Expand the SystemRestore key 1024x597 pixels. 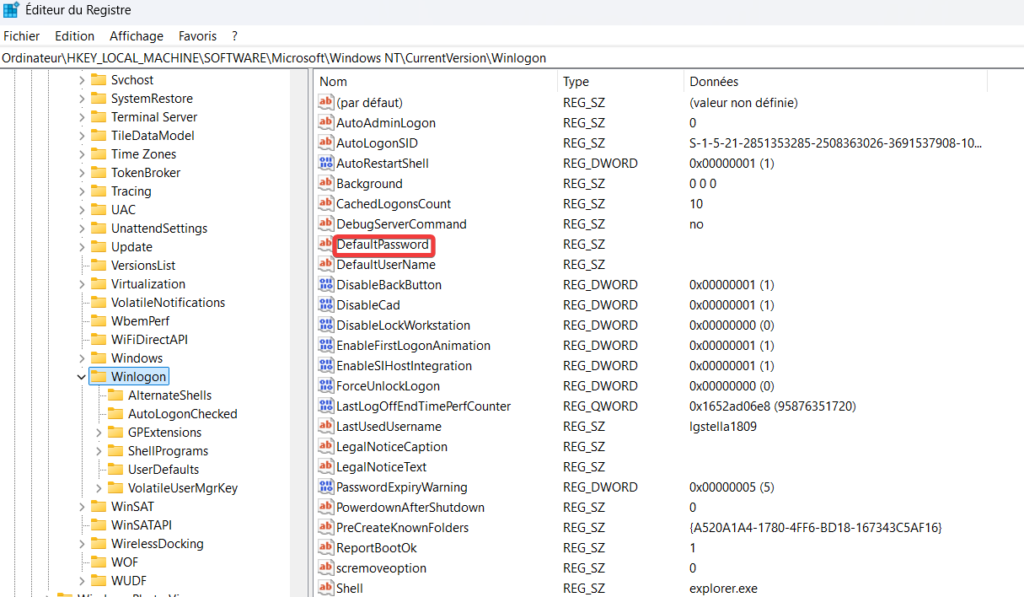[x=82, y=99]
